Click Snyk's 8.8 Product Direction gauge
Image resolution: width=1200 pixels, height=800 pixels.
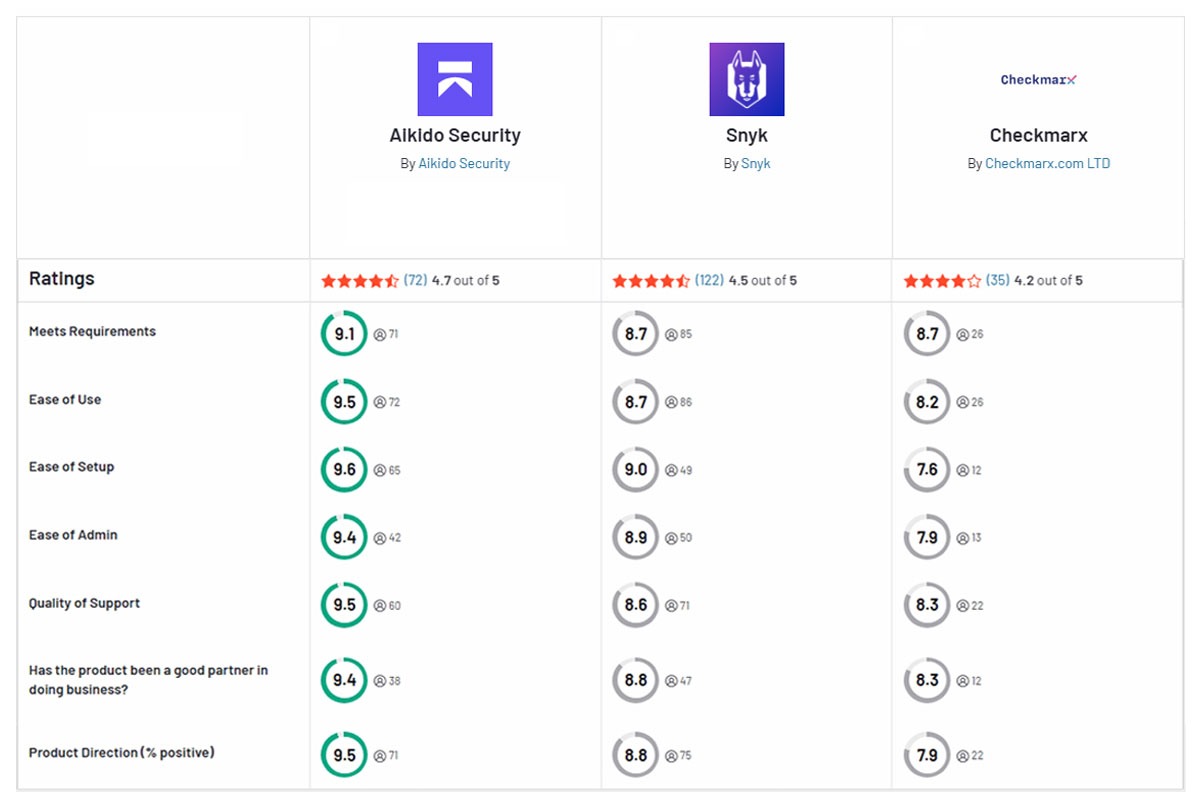pos(636,755)
